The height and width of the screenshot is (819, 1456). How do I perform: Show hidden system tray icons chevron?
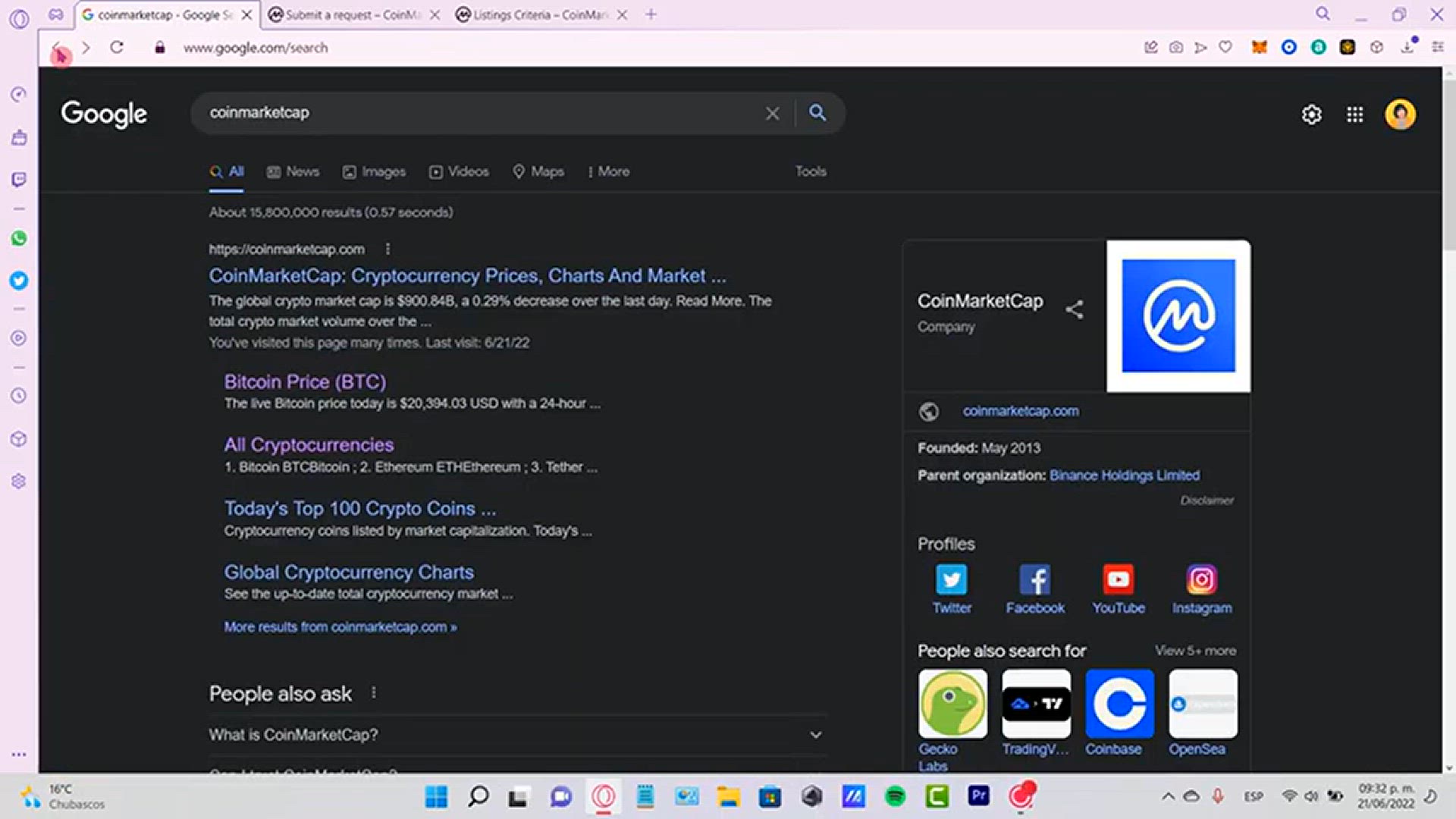(1168, 796)
